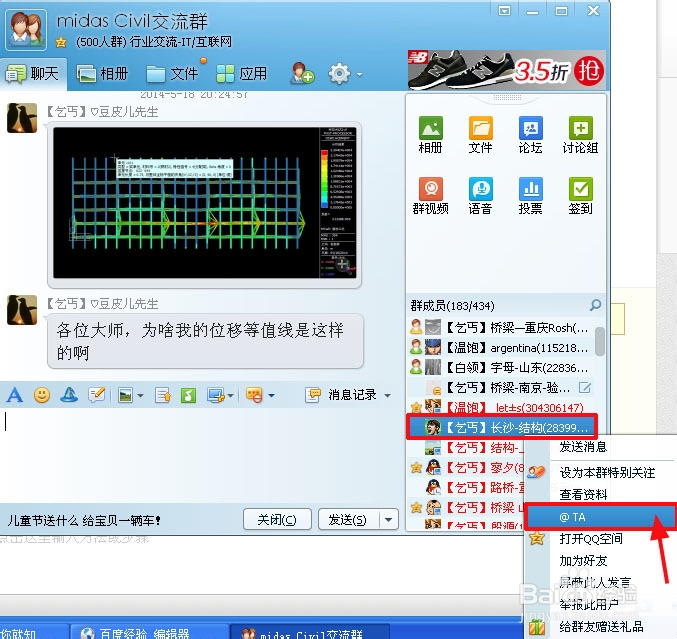Expand screenshot options dropdown arrow
Image resolution: width=677 pixels, height=639 pixels.
tap(230, 395)
